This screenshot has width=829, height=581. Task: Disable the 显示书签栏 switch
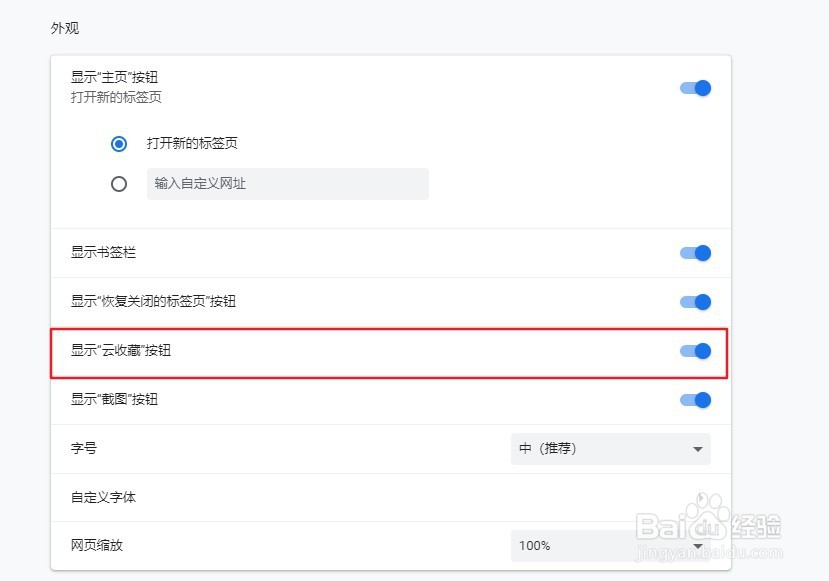(695, 253)
